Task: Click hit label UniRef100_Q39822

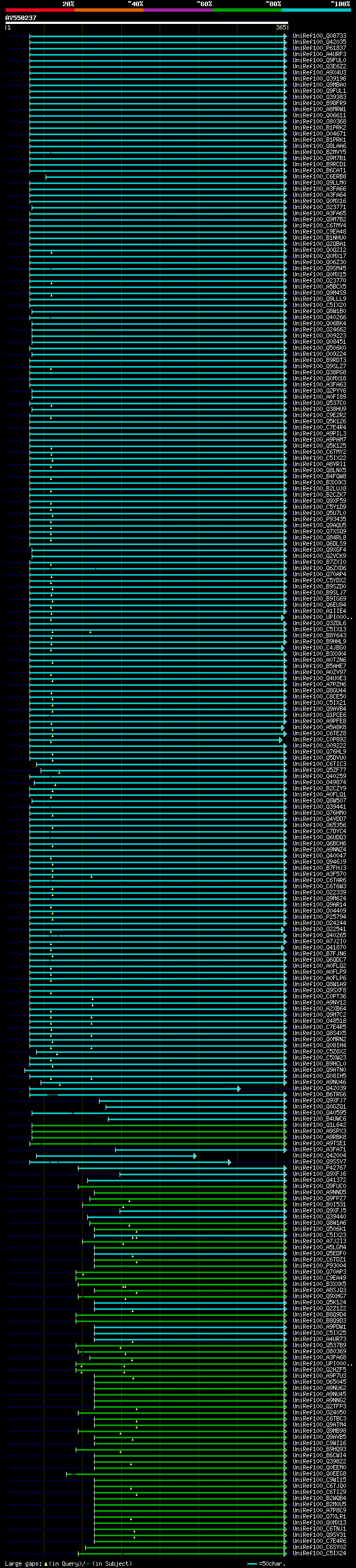Action: coord(319,1461)
